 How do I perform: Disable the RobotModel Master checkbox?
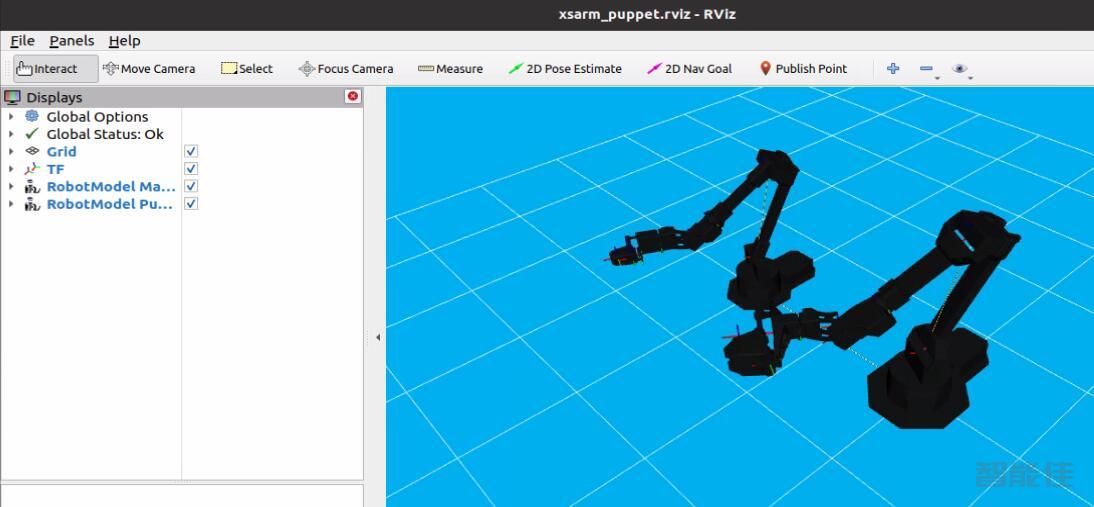click(191, 186)
